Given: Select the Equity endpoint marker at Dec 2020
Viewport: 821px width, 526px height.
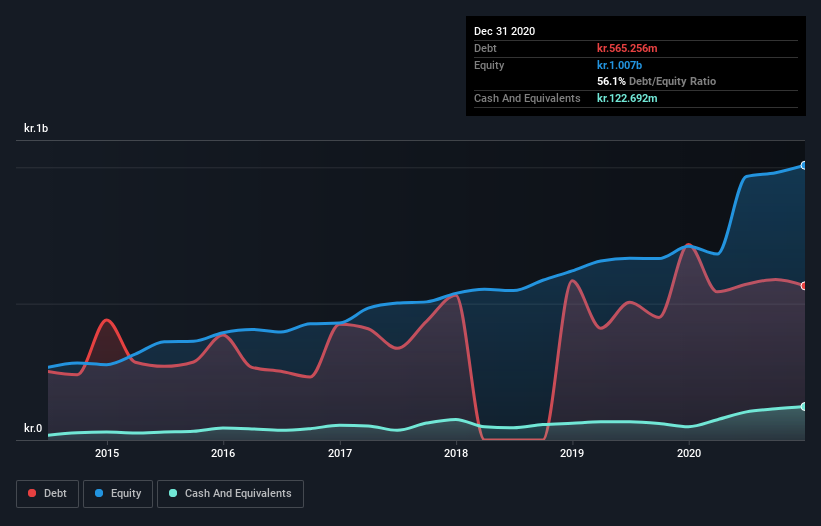Looking at the screenshot, I should coord(804,165).
